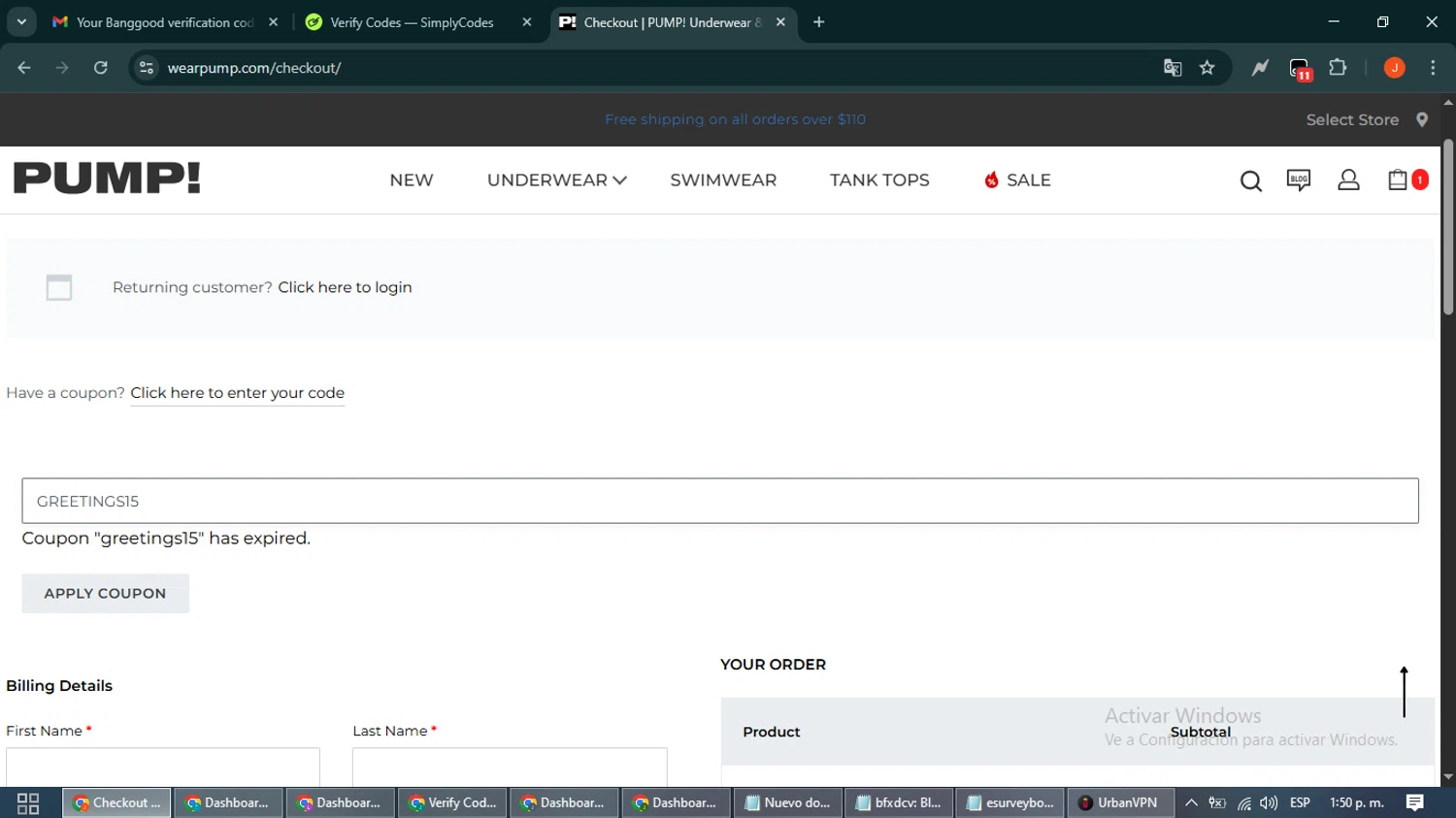Image resolution: width=1456 pixels, height=818 pixels.
Task: Click the APPLY COUPON button
Action: click(x=105, y=593)
